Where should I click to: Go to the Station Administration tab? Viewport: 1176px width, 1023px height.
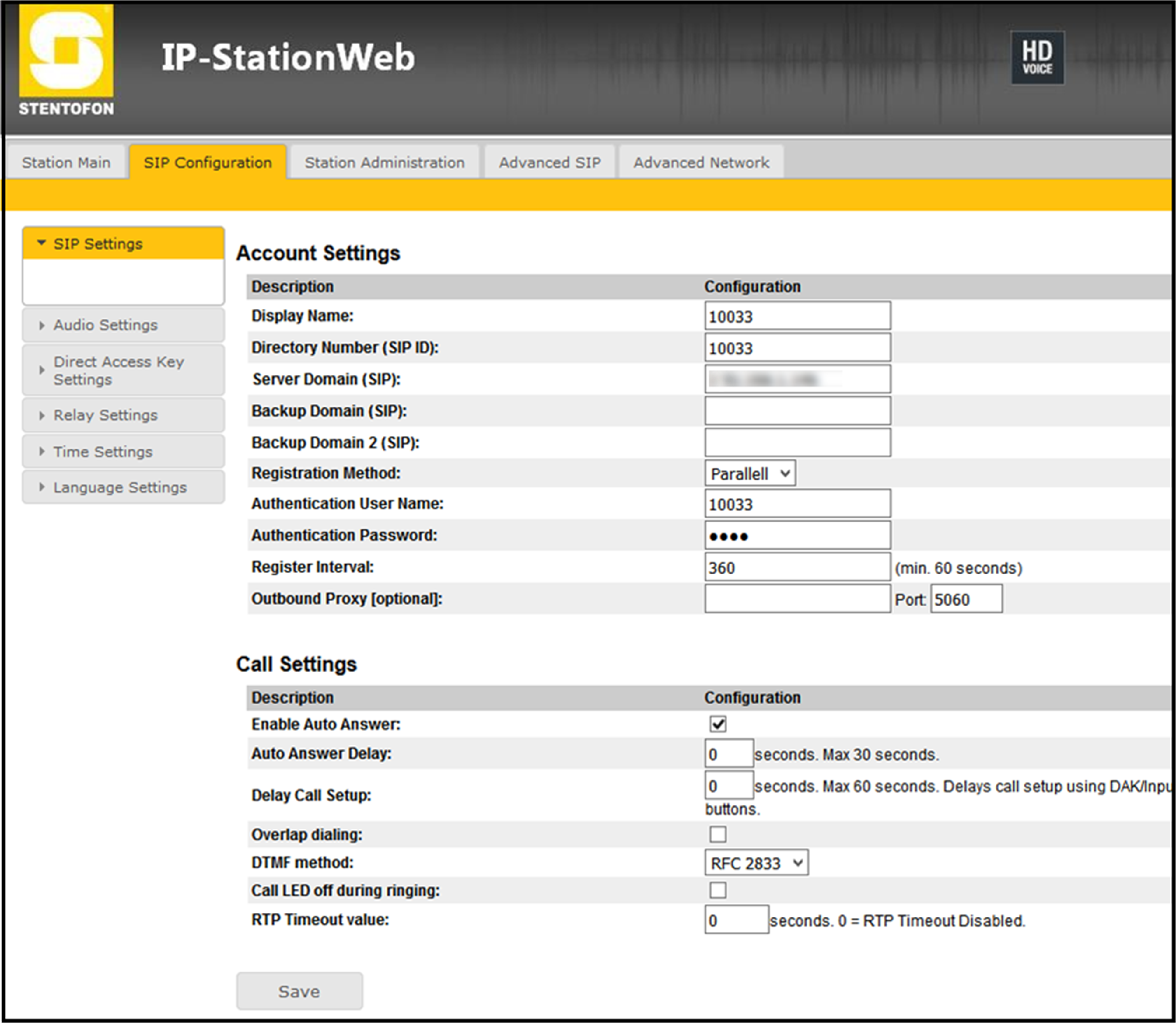pyautogui.click(x=384, y=163)
